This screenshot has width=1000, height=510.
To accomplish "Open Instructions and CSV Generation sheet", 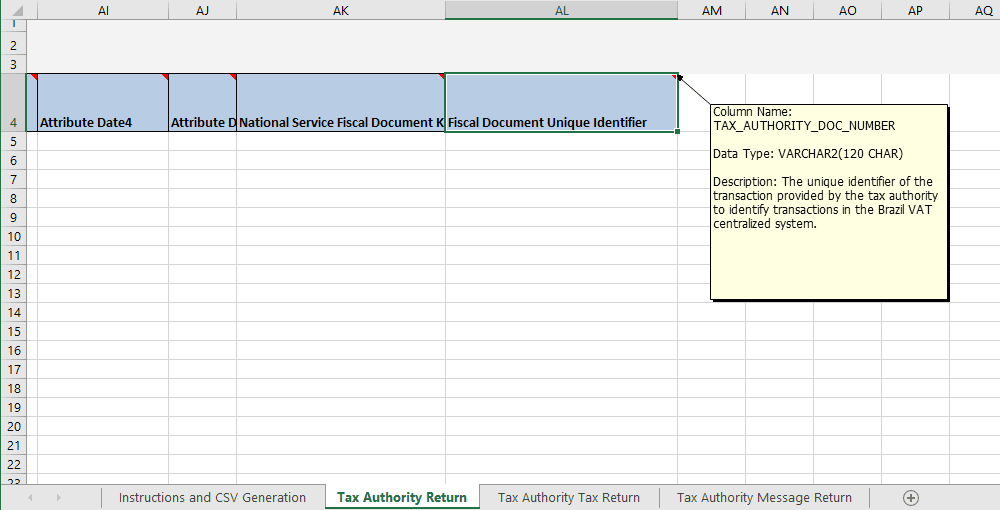I will point(212,498).
